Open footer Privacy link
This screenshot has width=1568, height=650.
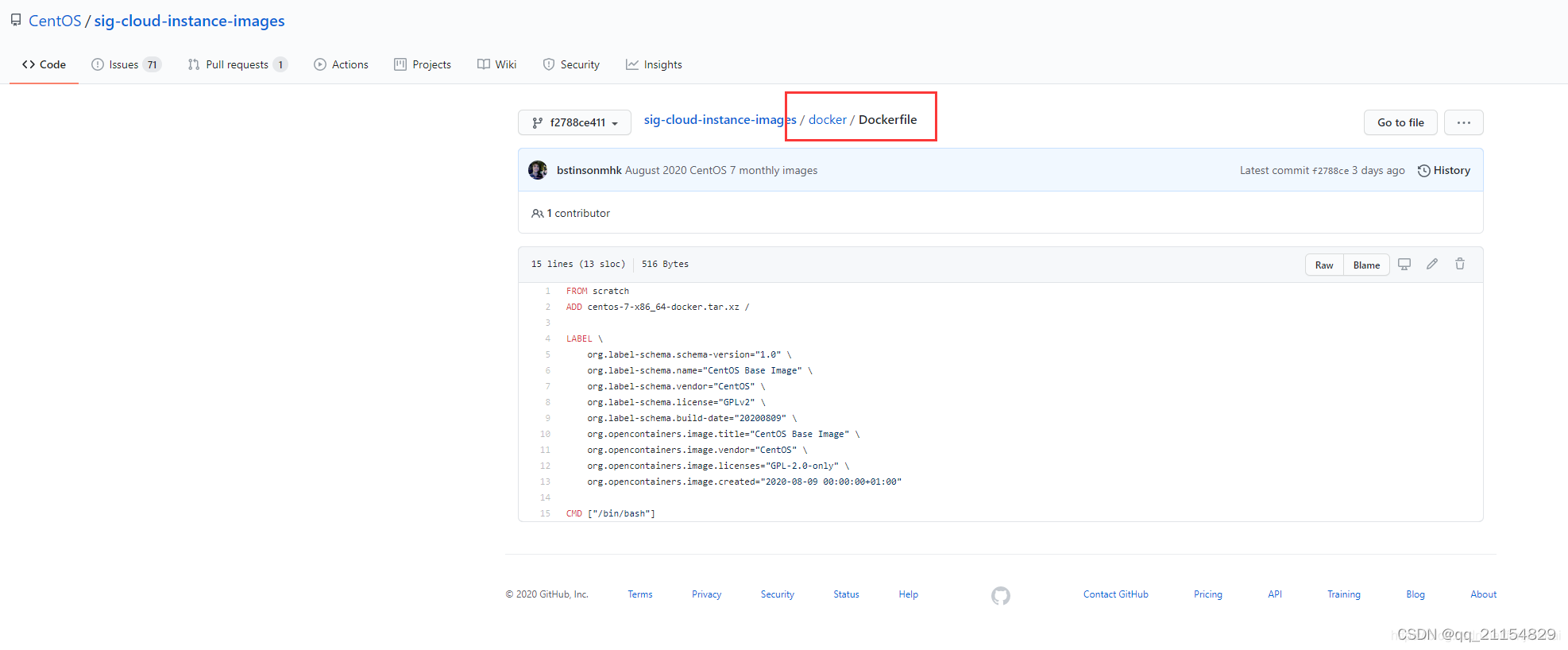706,594
